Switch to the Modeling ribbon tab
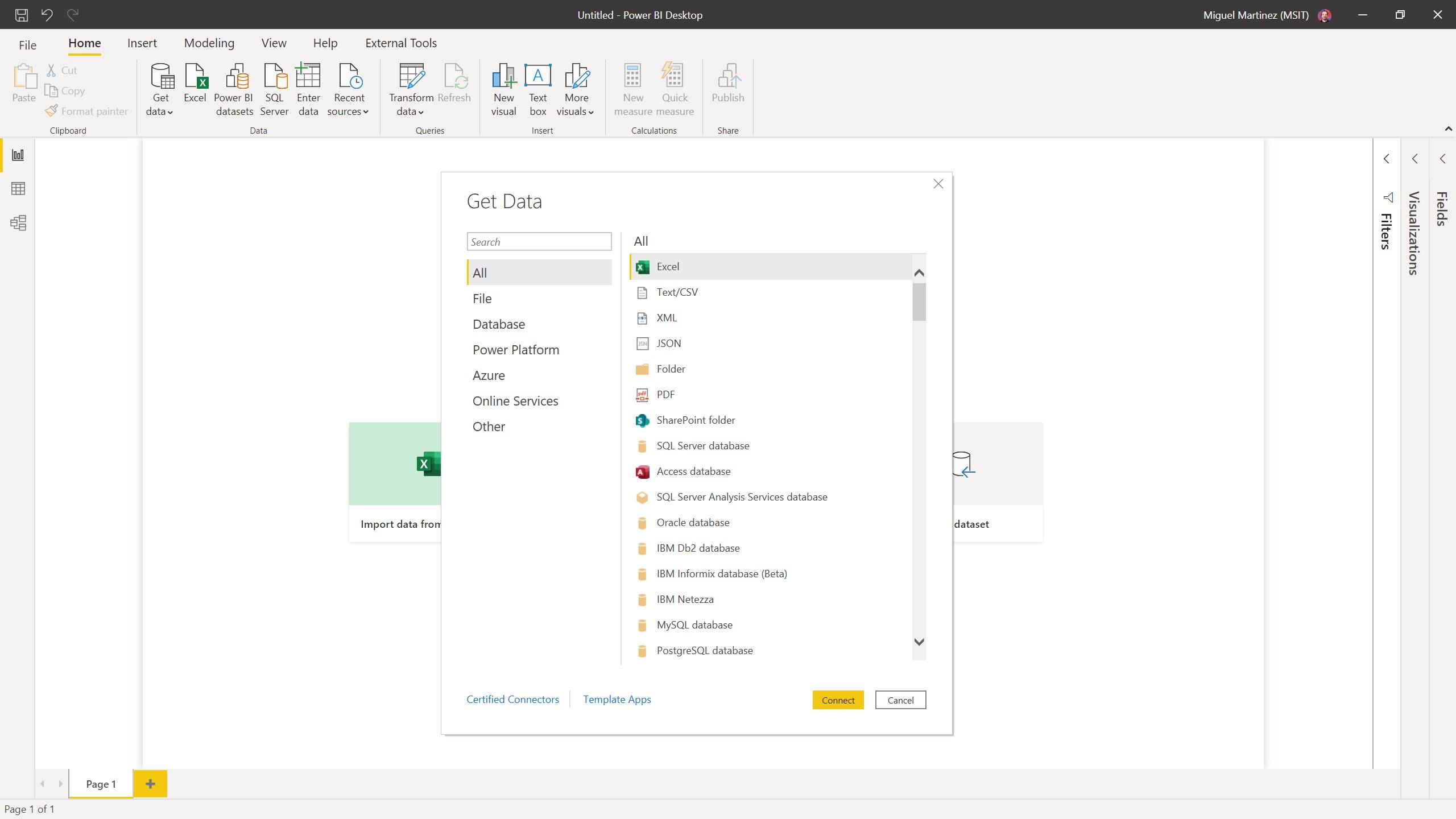This screenshot has height=819, width=1456. pos(209,43)
